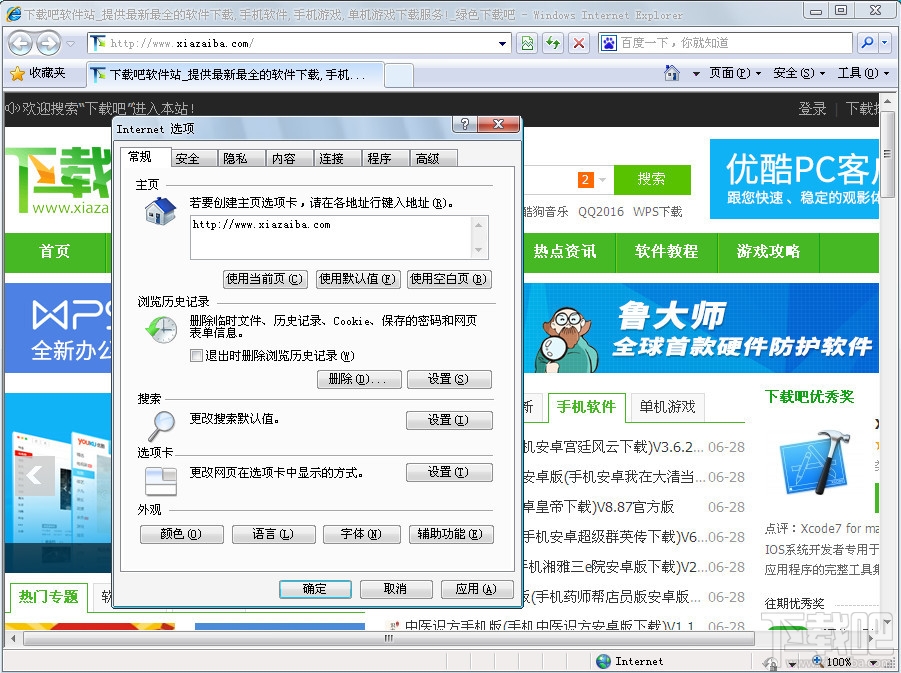Click the page compatibility icon beside address bar

point(527,43)
